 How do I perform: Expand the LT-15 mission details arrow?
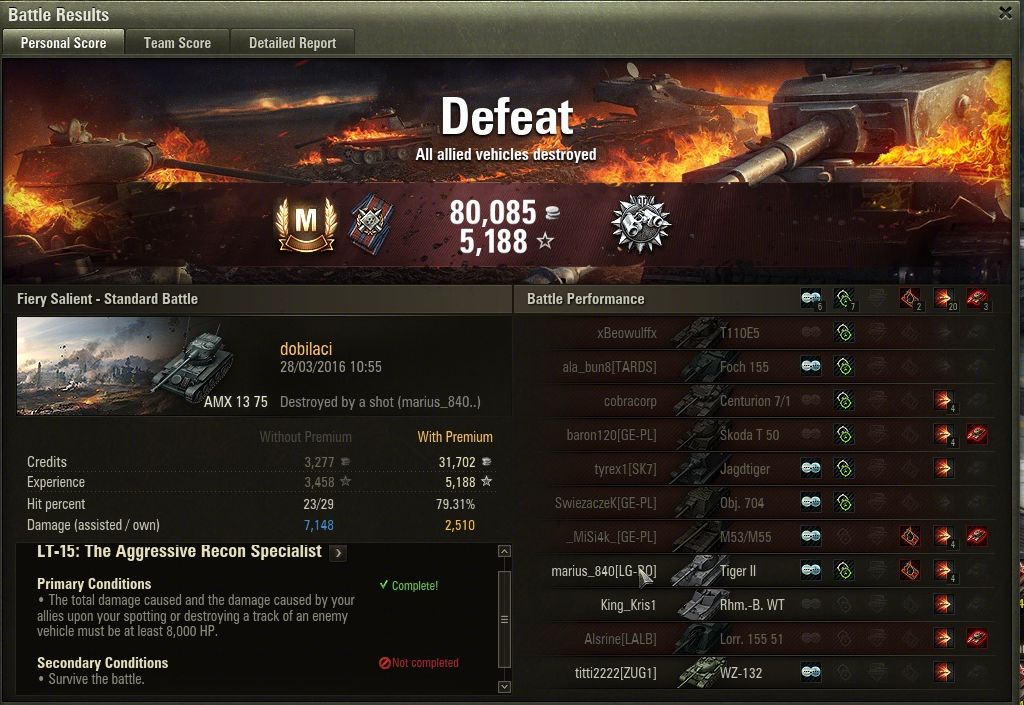click(x=338, y=553)
